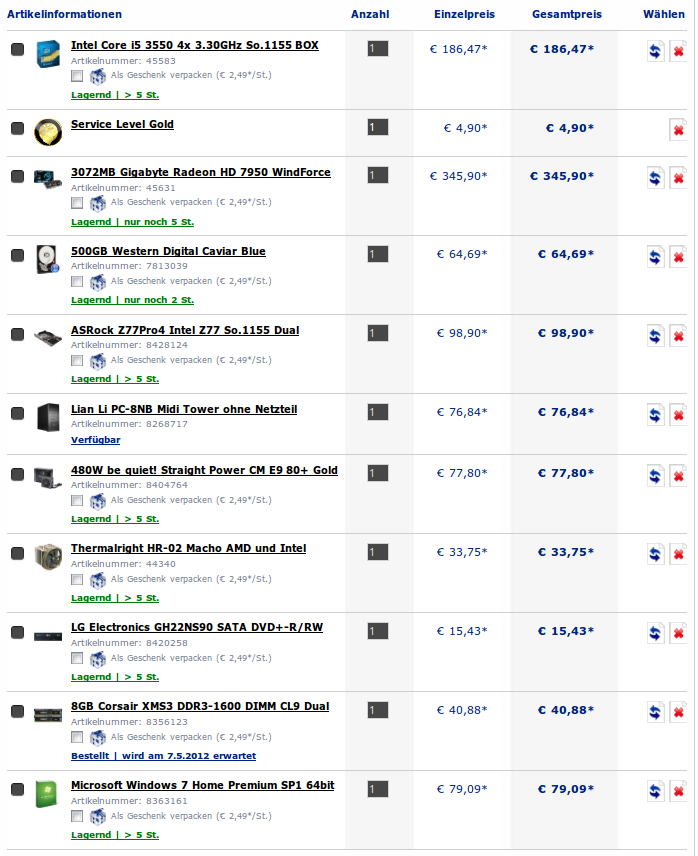Delete Lian Li PC-8NB Midi Tower
Image resolution: width=698 pixels, height=856 pixels.
[678, 415]
